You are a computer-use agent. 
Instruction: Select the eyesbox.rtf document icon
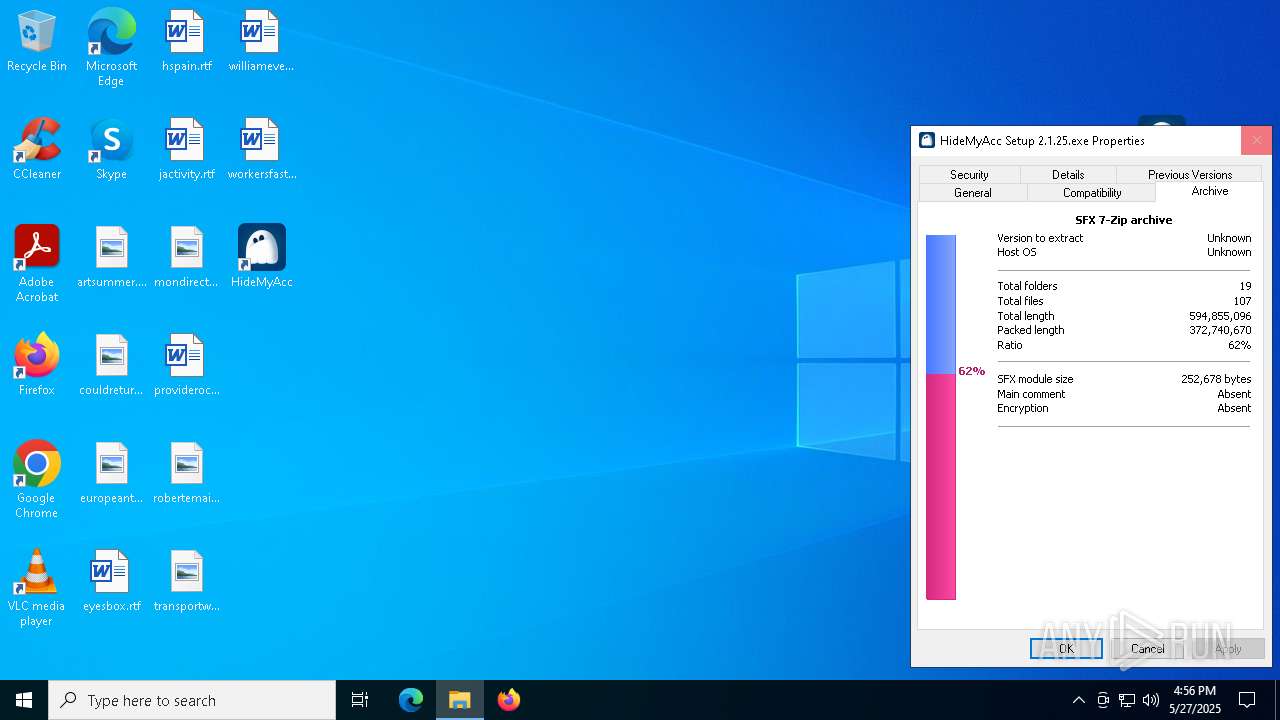pos(111,582)
